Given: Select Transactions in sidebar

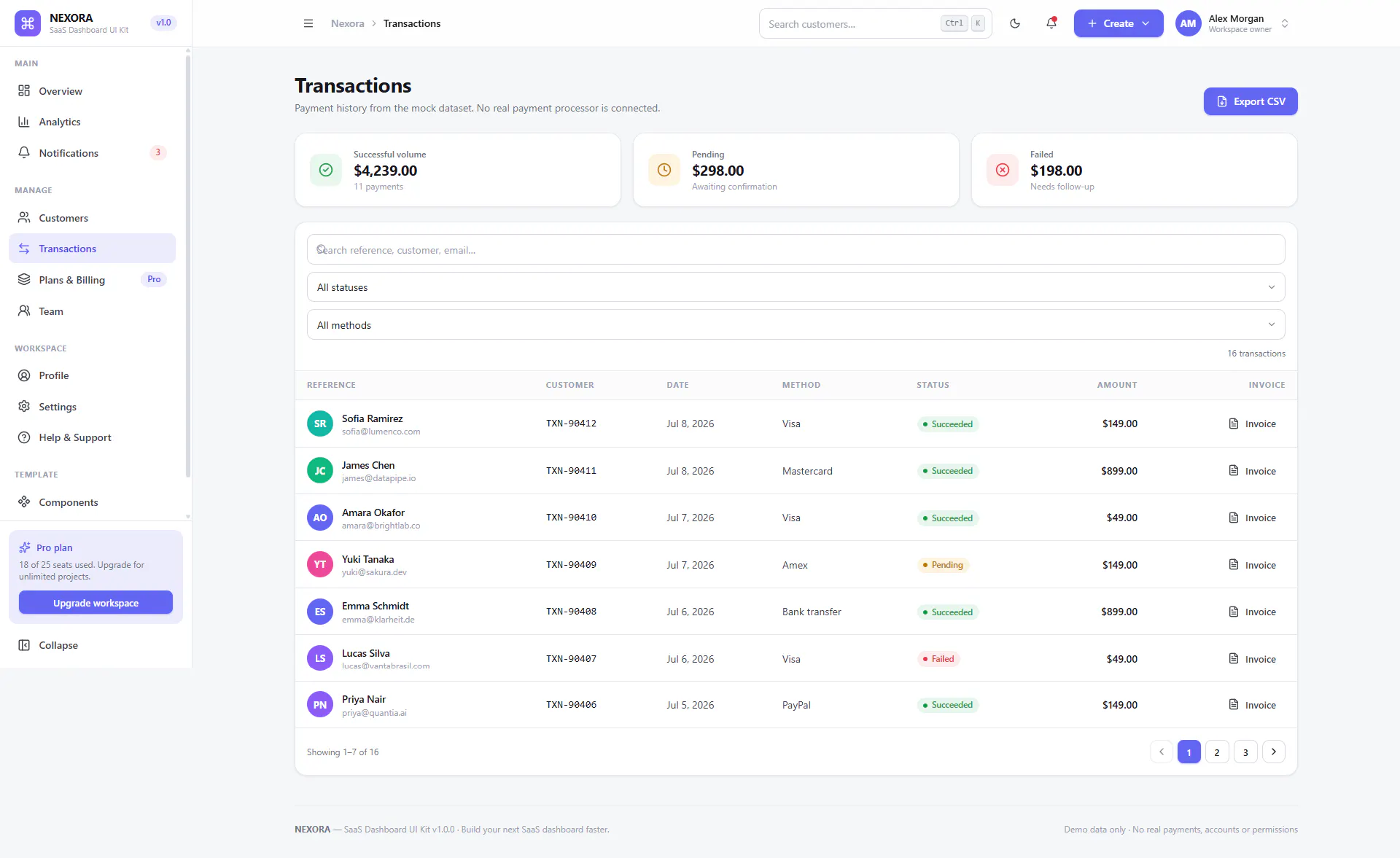Looking at the screenshot, I should click(92, 249).
